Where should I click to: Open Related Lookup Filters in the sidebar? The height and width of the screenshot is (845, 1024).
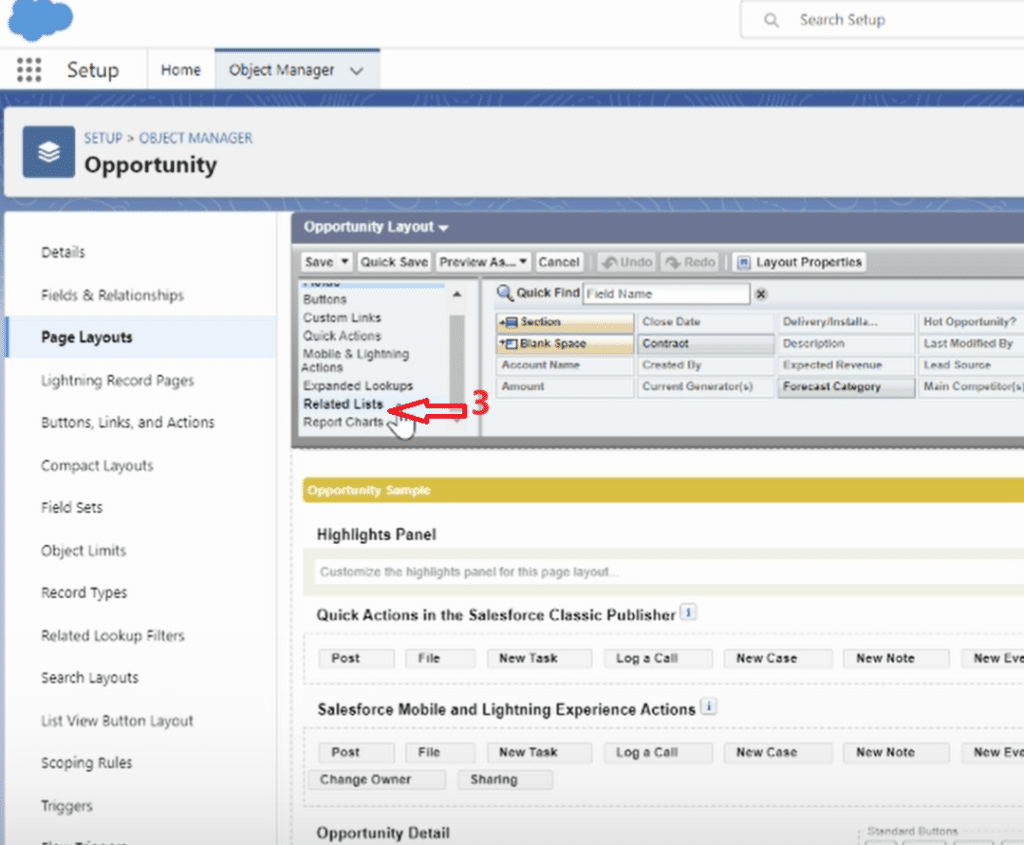pos(113,635)
